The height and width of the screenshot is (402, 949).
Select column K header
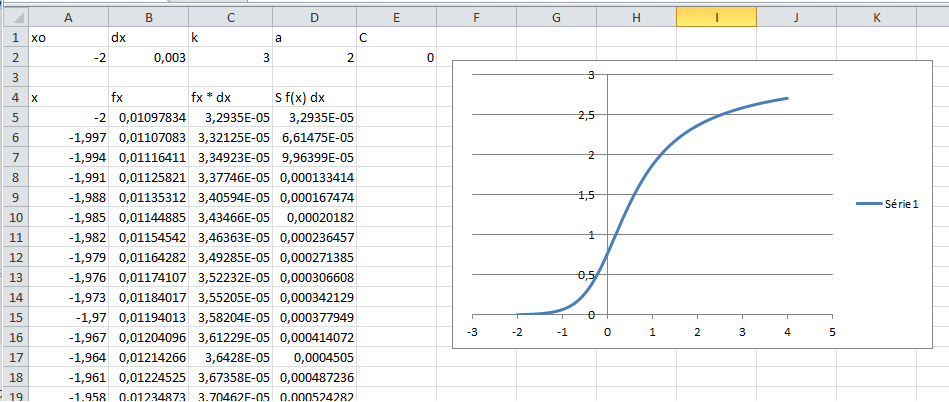[876, 18]
